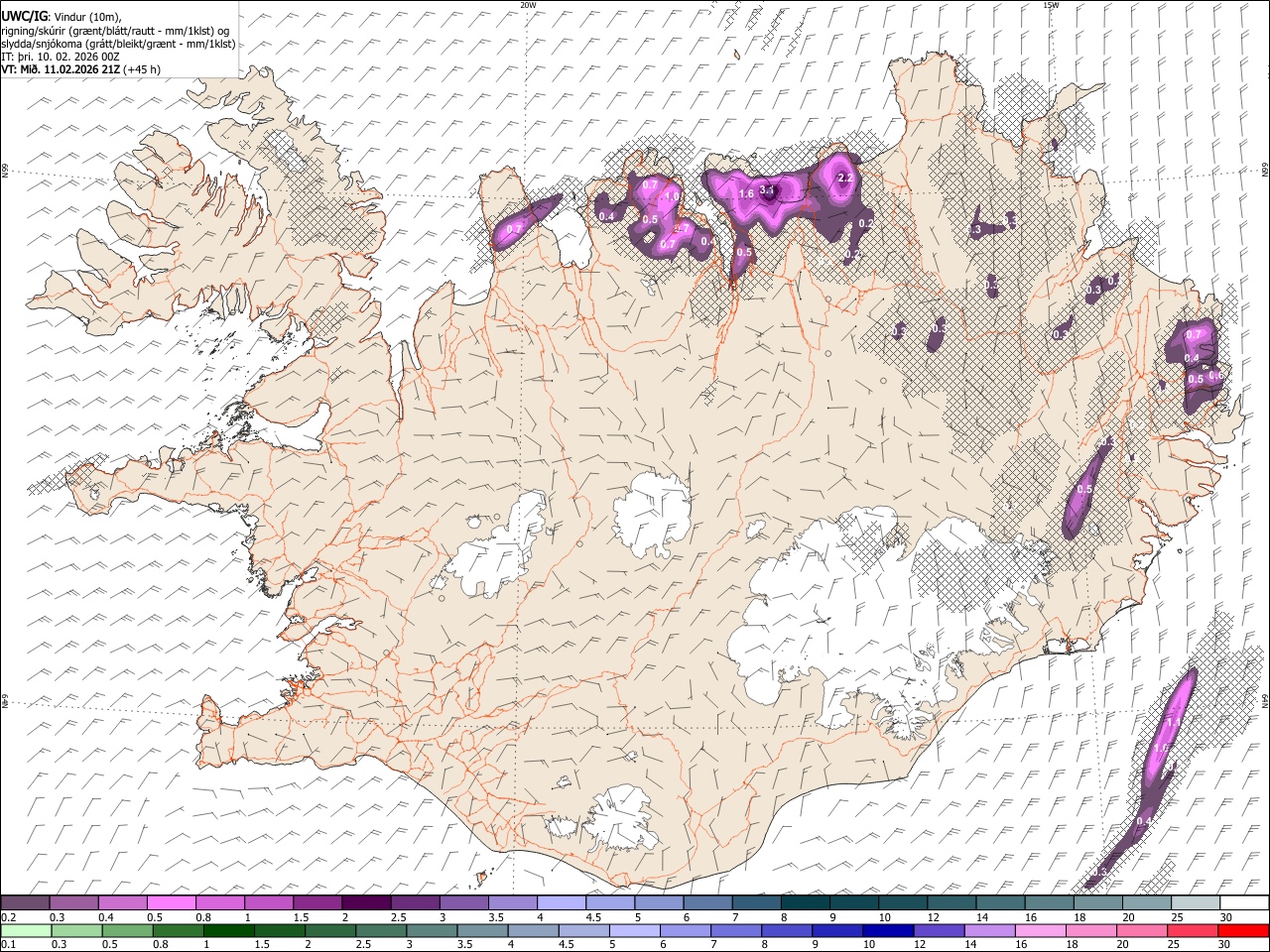This screenshot has height=952, width=1270.
Task: Click the '3.5' label in the upper legend row
Action: (496, 917)
